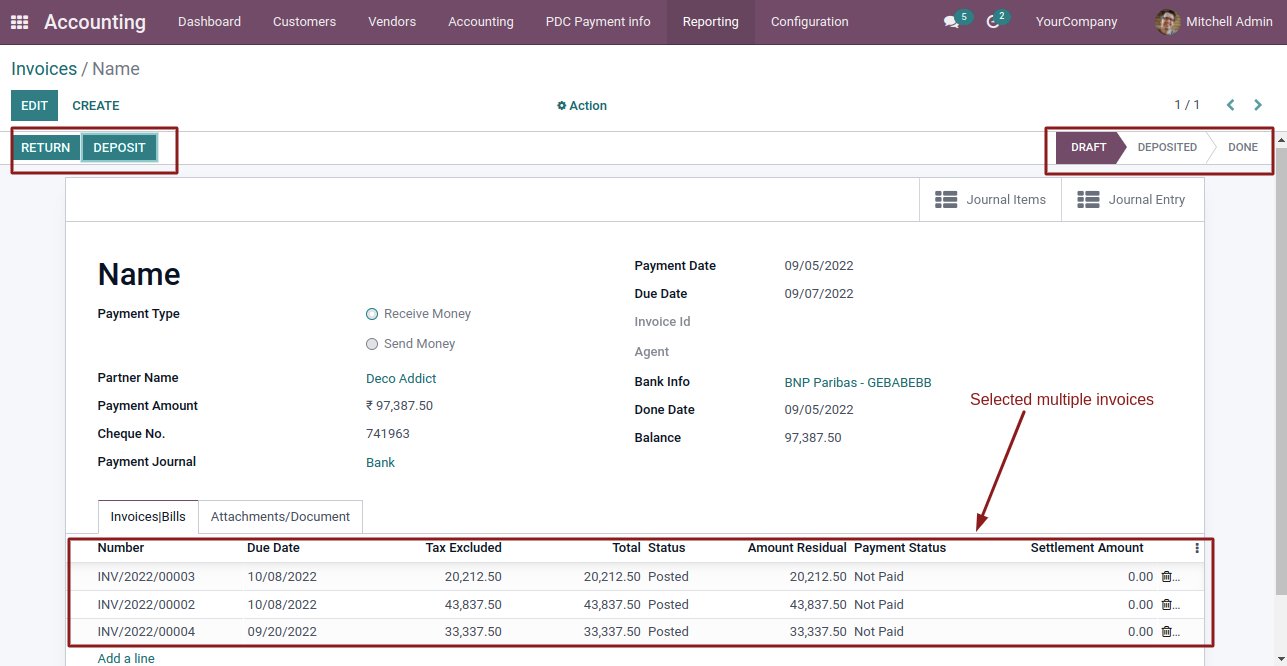The width and height of the screenshot is (1287, 666).
Task: Open BNP Paribas - GEBABEBB bank link
Action: click(x=858, y=383)
